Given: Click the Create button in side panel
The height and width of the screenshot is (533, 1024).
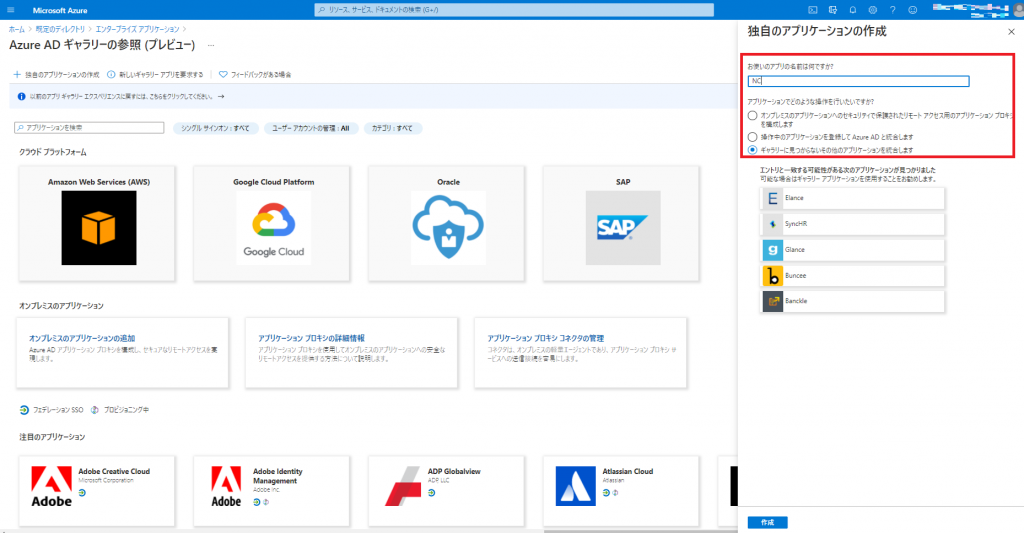Looking at the screenshot, I should pyautogui.click(x=767, y=523).
